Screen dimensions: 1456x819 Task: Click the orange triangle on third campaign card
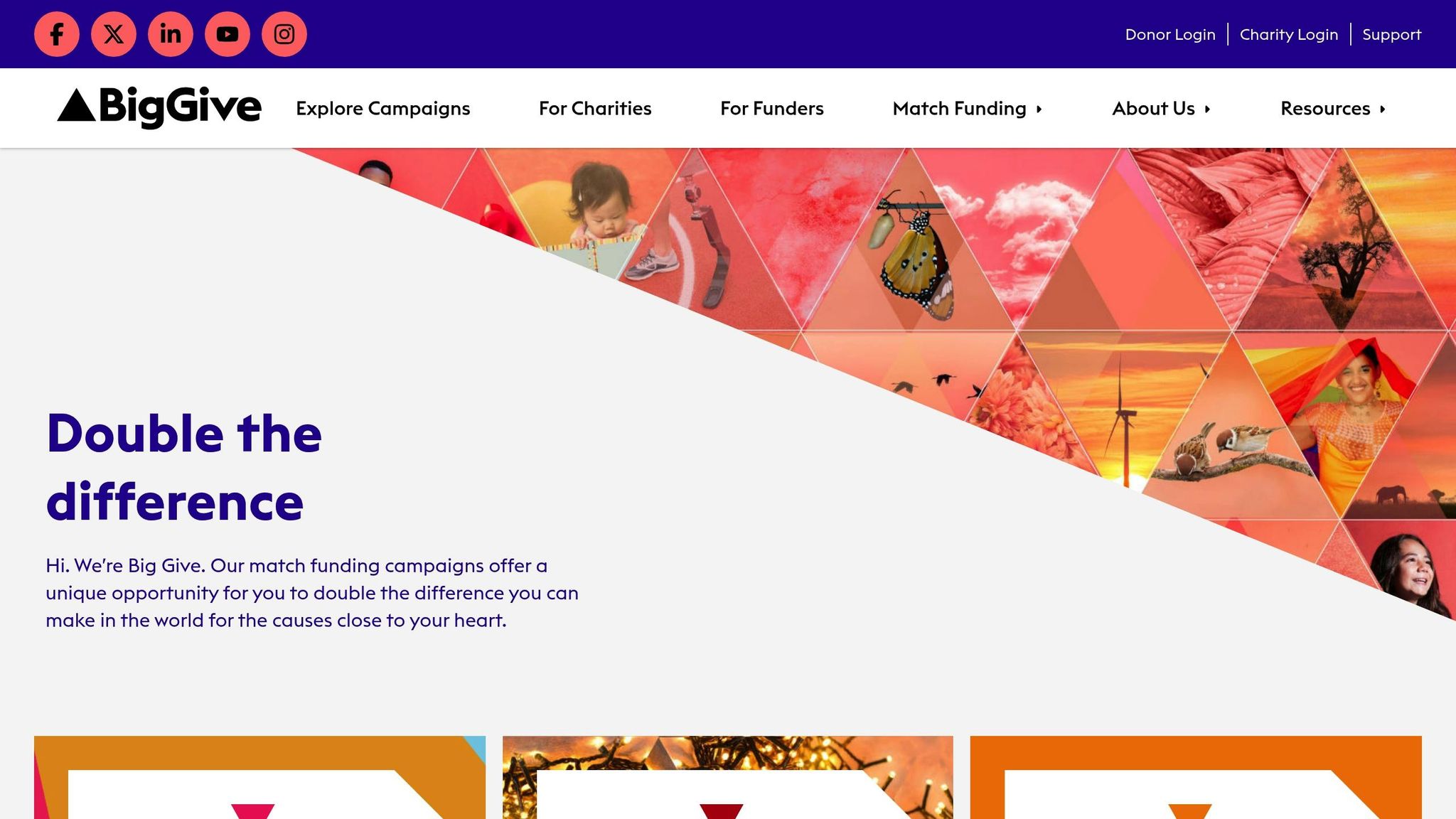point(1189,811)
